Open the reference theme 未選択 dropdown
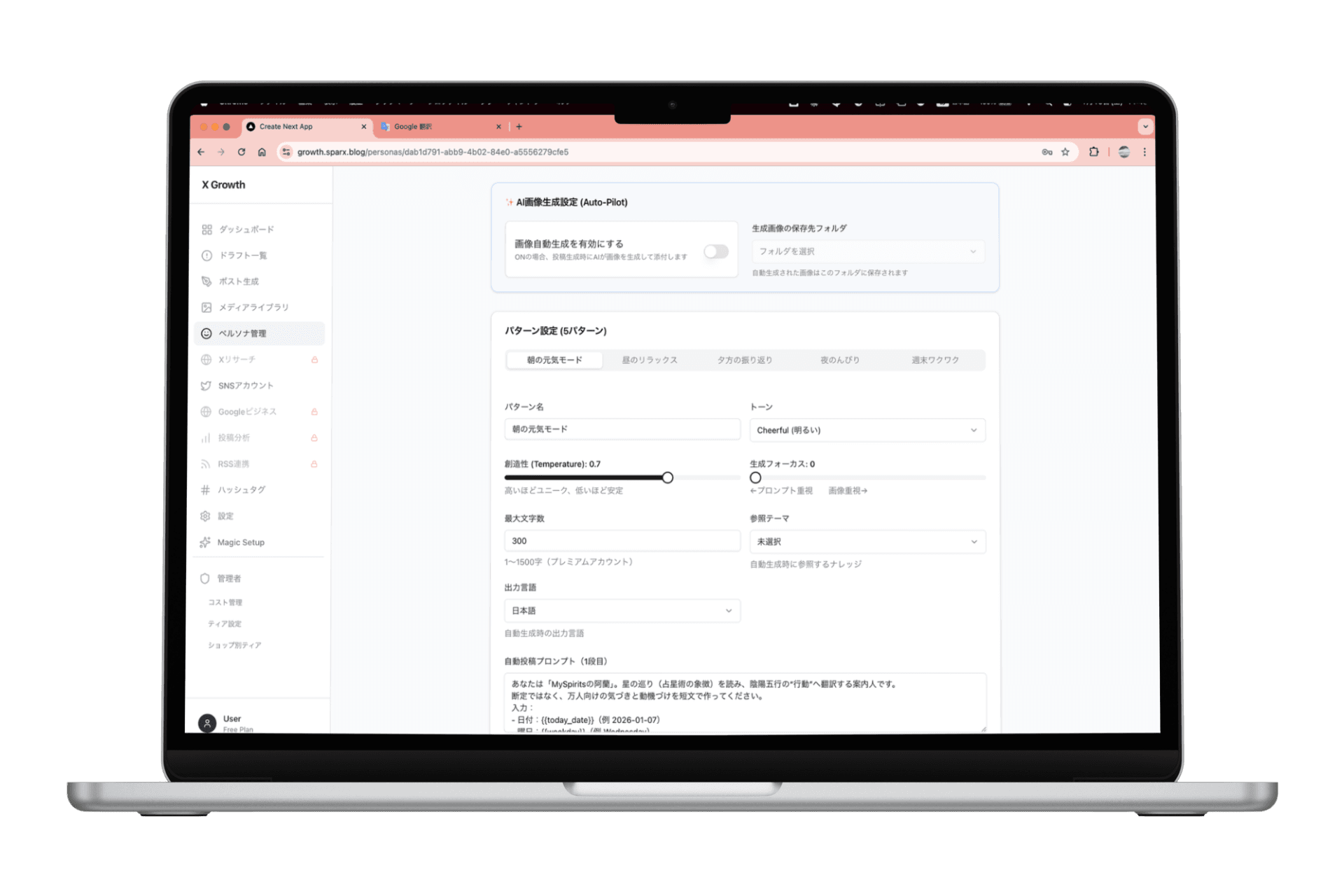Image resolution: width=1344 pixels, height=896 pixels. [x=867, y=542]
